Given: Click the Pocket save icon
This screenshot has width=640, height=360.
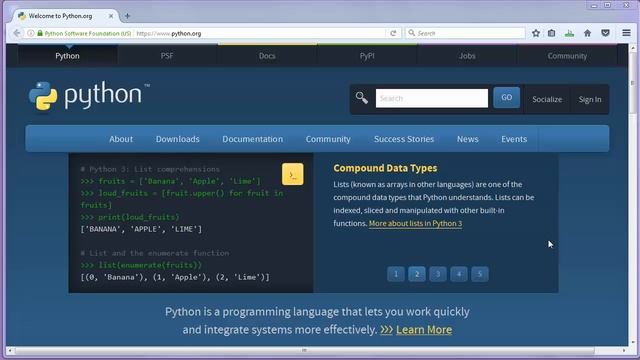Looking at the screenshot, I should point(605,33).
